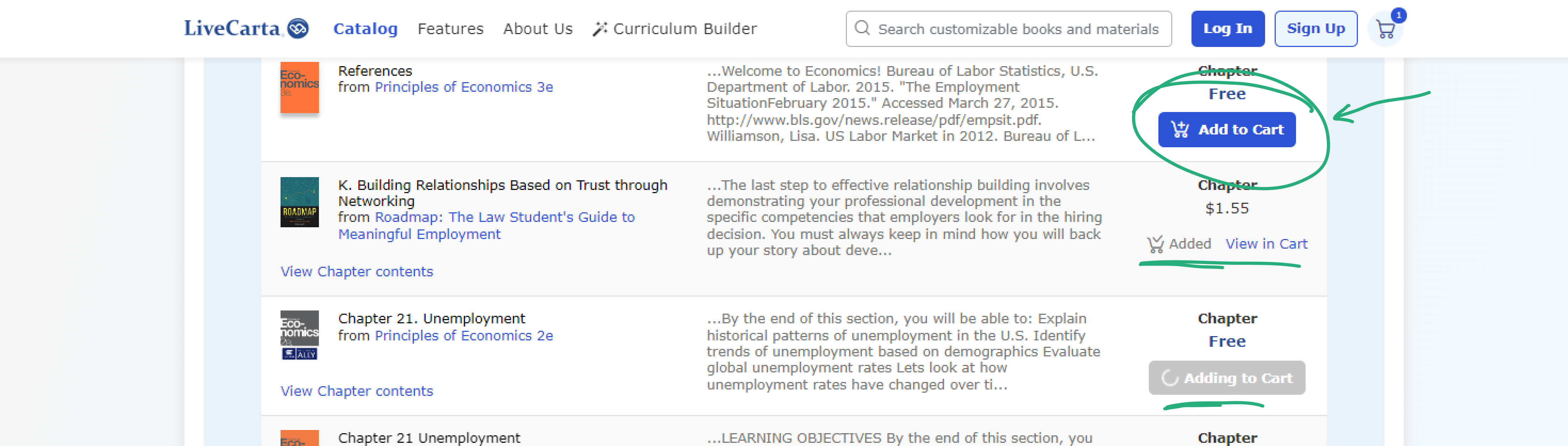1568x446 pixels.
Task: Click the Roadmap book cover thumbnail
Action: pos(299,202)
